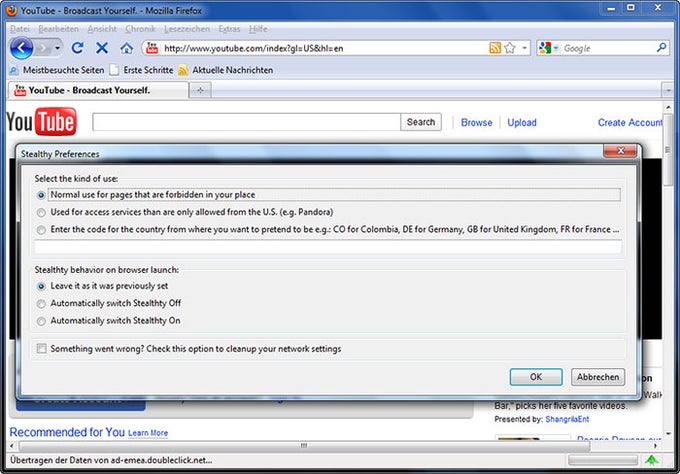680x474 pixels.
Task: Click the YouTube favicon in address bar
Action: click(152, 48)
